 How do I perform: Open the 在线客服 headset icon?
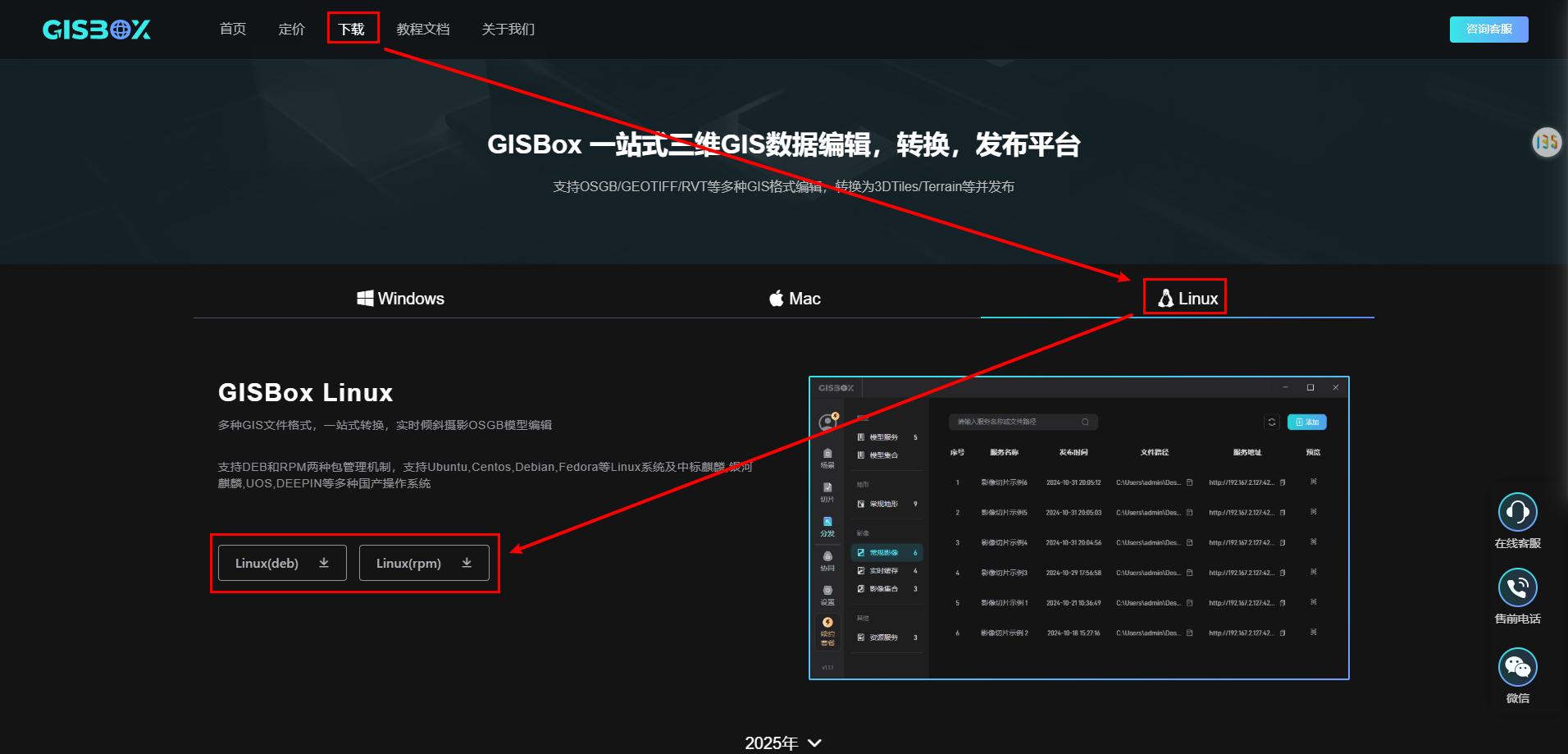(1518, 512)
